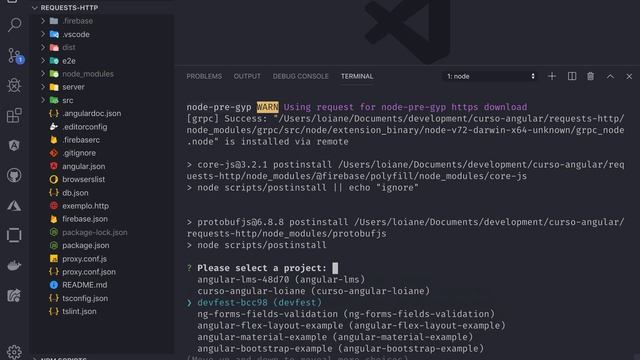Click the angular-material-example project option

point(335,337)
